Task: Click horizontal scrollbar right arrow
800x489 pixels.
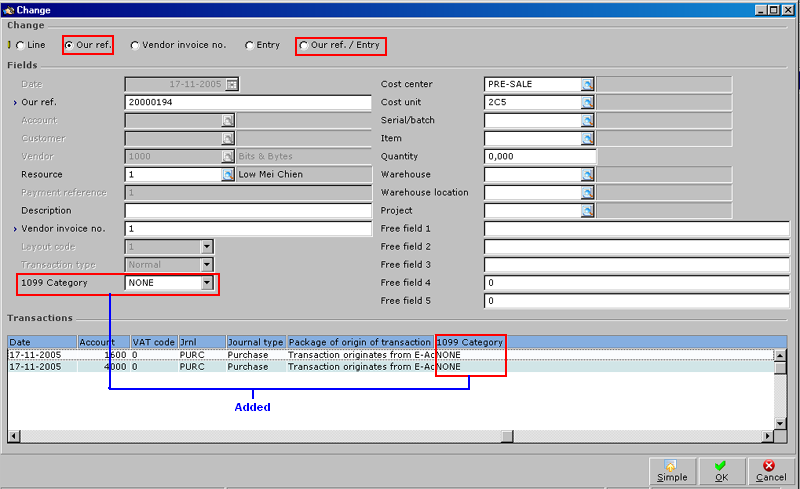Action: 768,436
